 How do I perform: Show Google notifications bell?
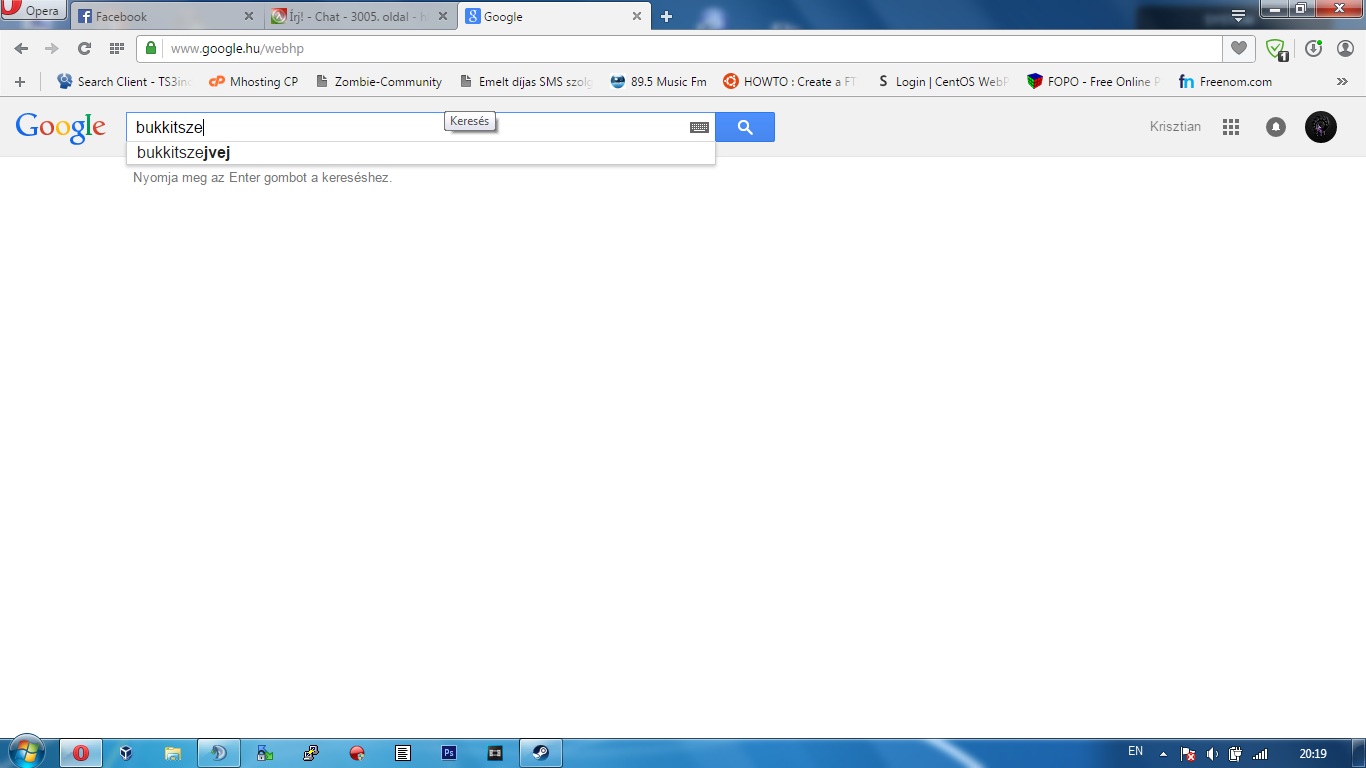pyautogui.click(x=1276, y=127)
